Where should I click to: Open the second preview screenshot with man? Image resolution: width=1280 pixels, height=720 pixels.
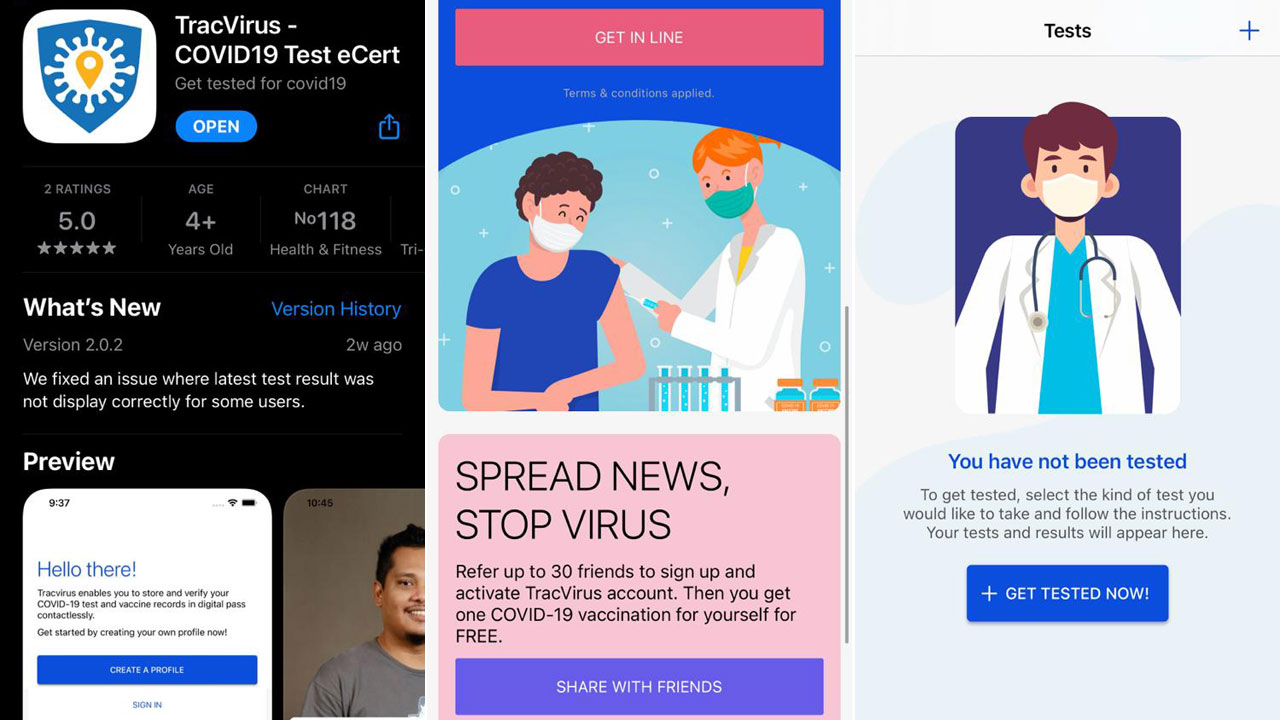point(355,603)
